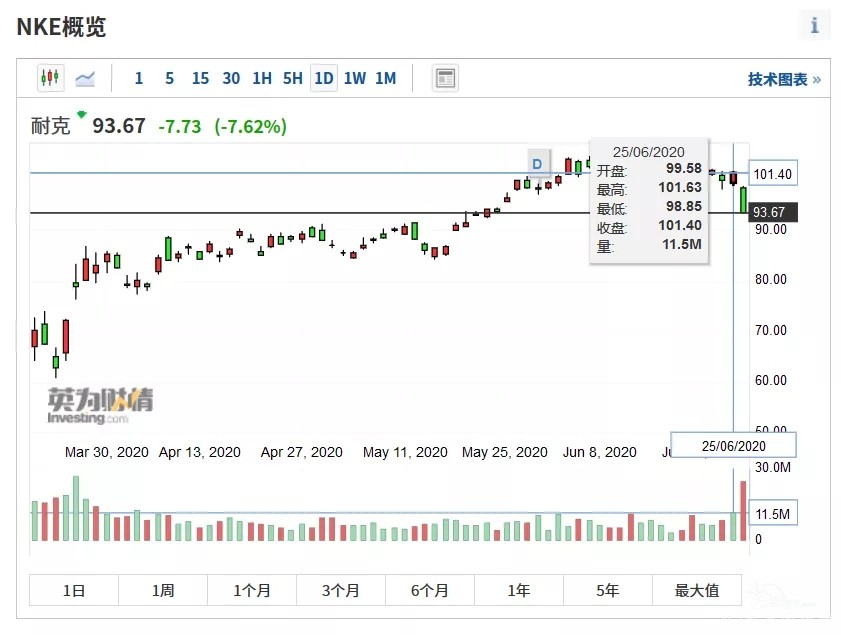Switch to the area line chart icon

[85, 78]
